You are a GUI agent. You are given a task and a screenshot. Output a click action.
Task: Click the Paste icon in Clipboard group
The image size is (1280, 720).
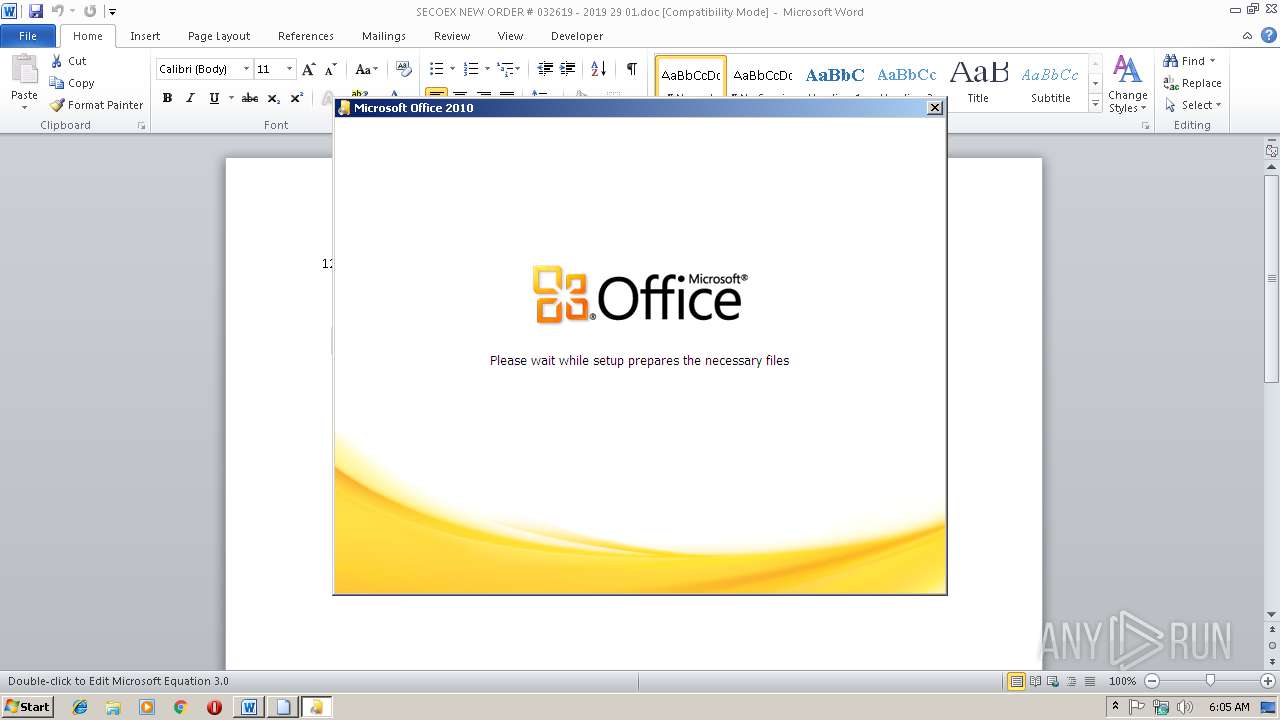24,70
